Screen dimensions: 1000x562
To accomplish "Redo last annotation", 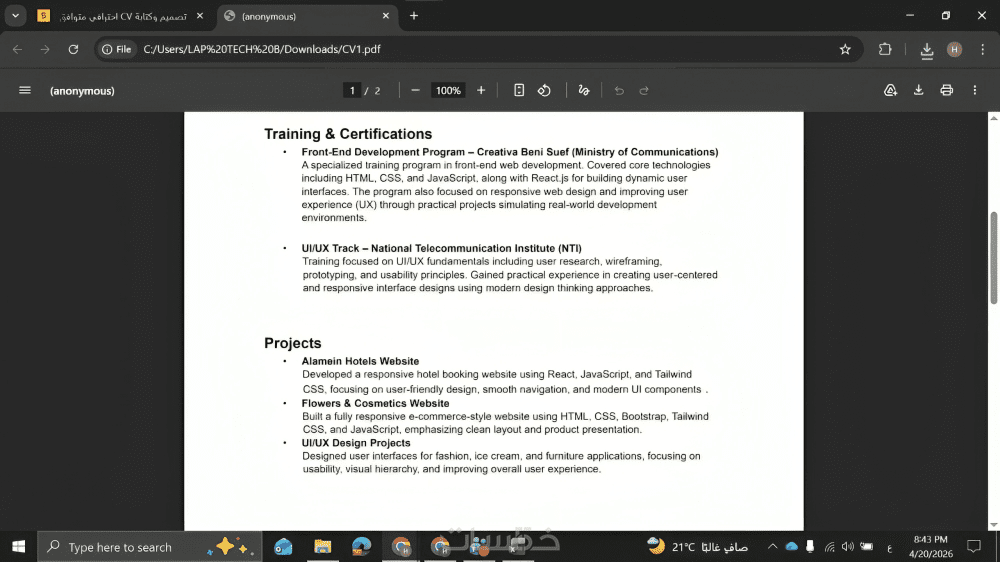I will (644, 91).
